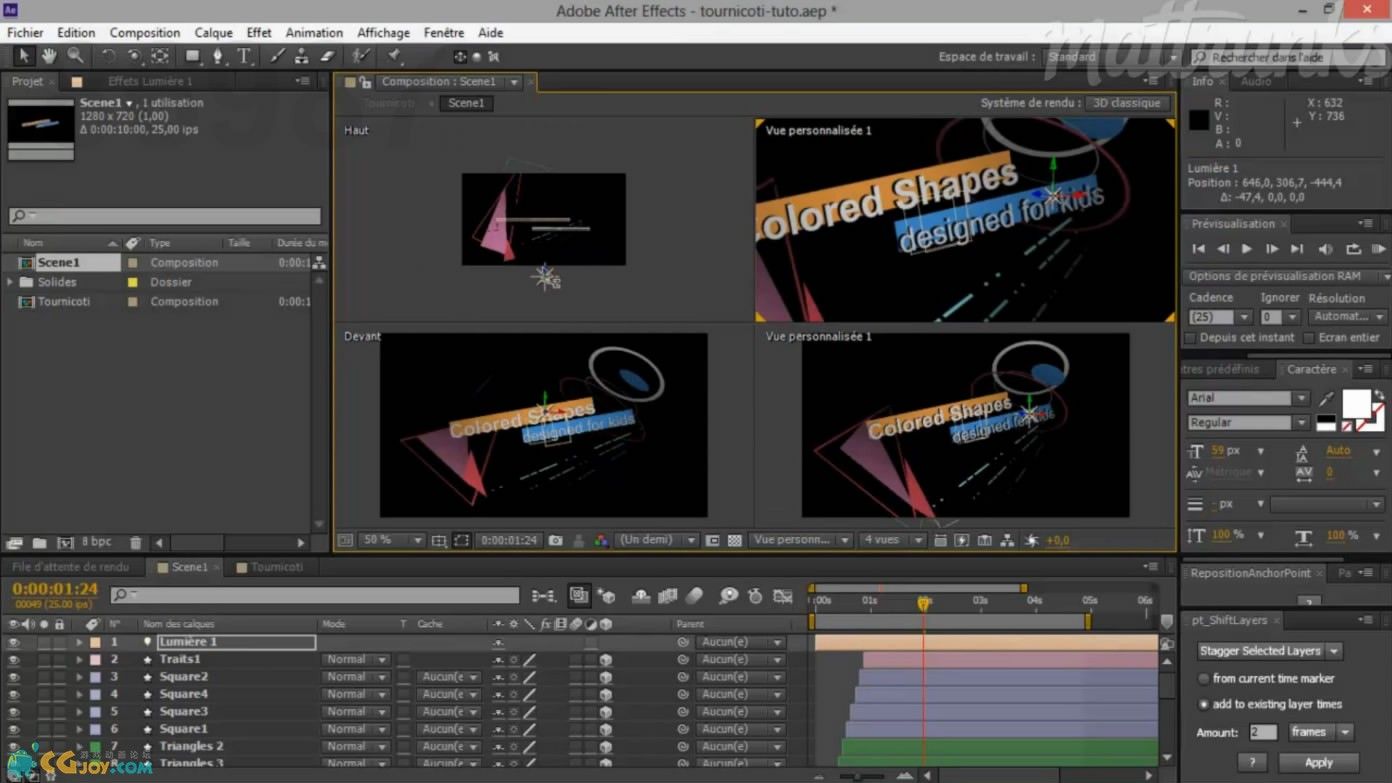The width and height of the screenshot is (1392, 783).
Task: Create a new folder in Project panel
Action: click(x=39, y=543)
